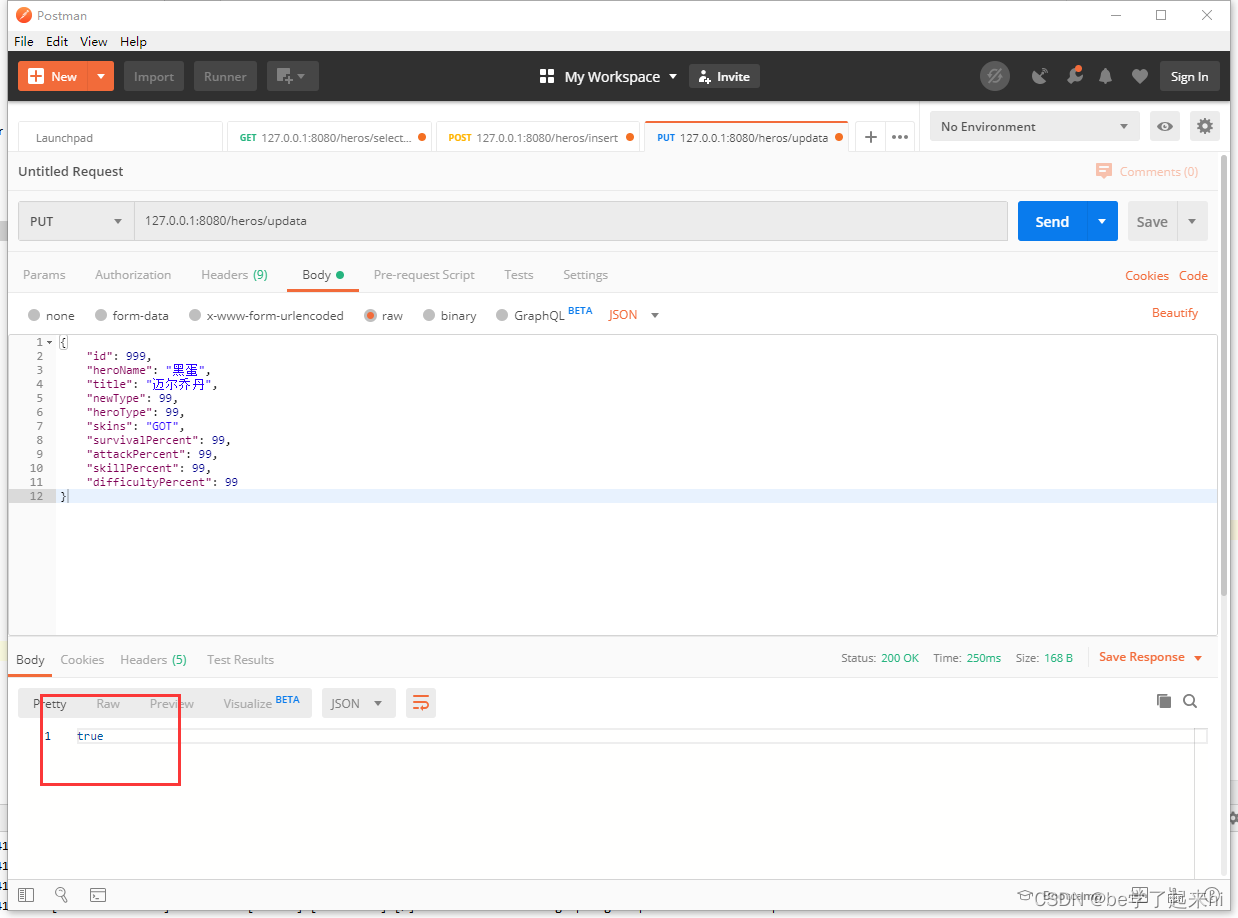
Task: Open Find and Replace from status bar
Action: (61, 895)
